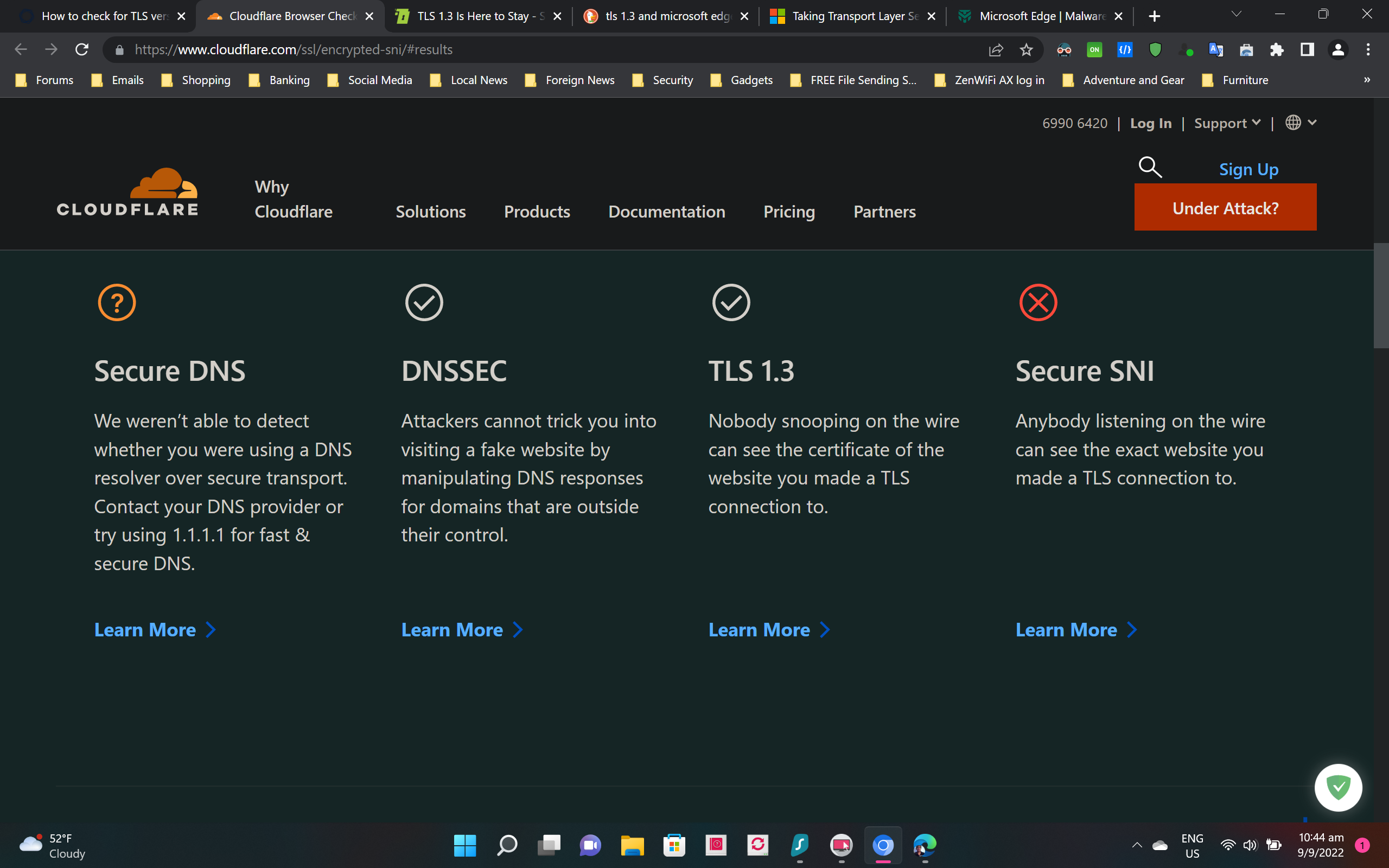Viewport: 1389px width, 868px height.
Task: Open the Products navigation menu
Action: click(x=537, y=211)
